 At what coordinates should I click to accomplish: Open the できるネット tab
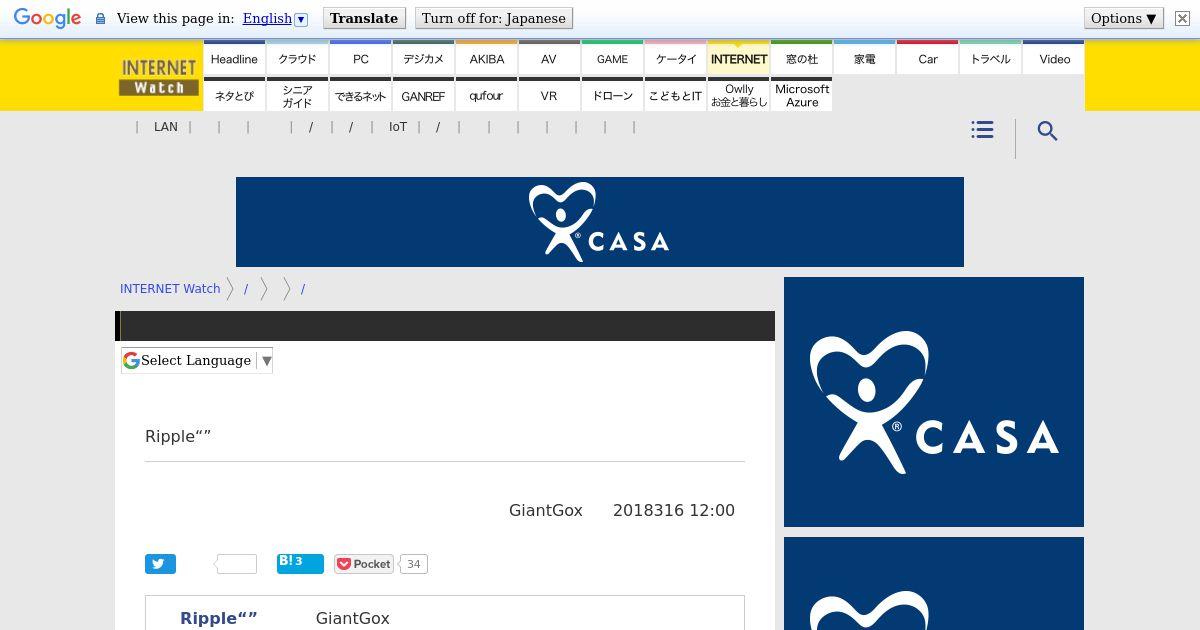(x=360, y=95)
